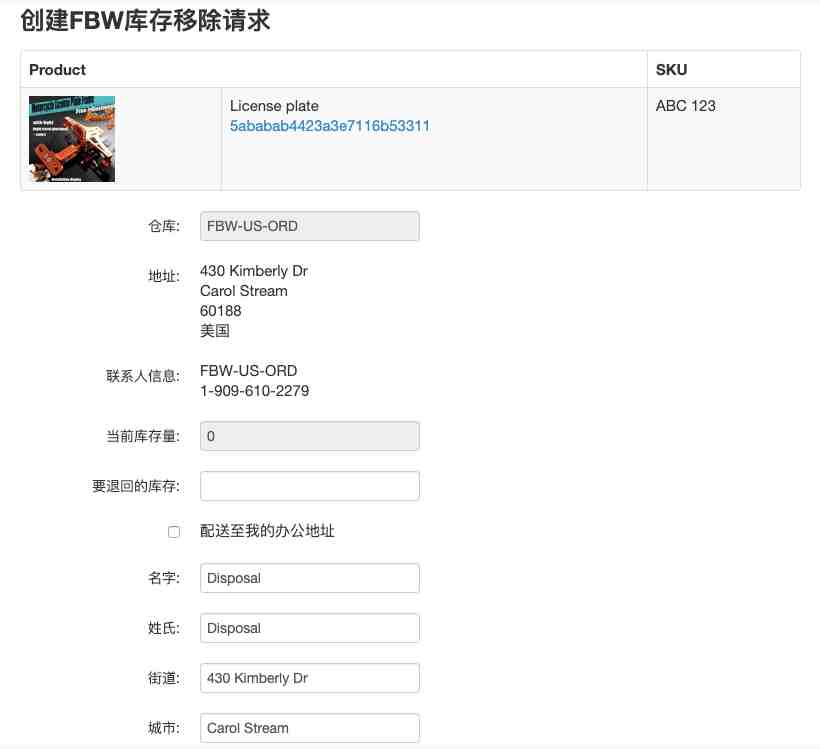
Task: Click the Product column header
Action: coord(58,70)
